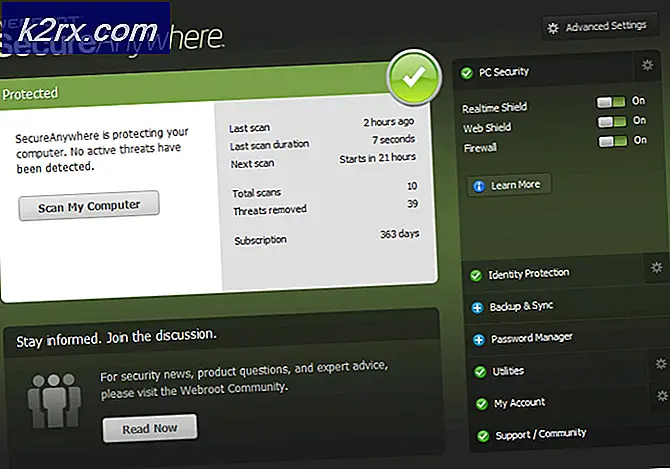The height and width of the screenshot is (469, 670).
Task: Click the 'Protected' status header
Action: pyautogui.click(x=30, y=94)
